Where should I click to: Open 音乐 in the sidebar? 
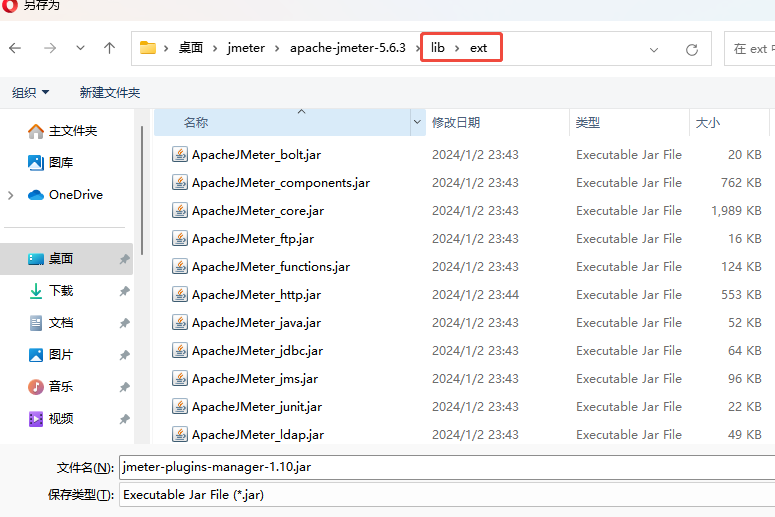pos(50,387)
